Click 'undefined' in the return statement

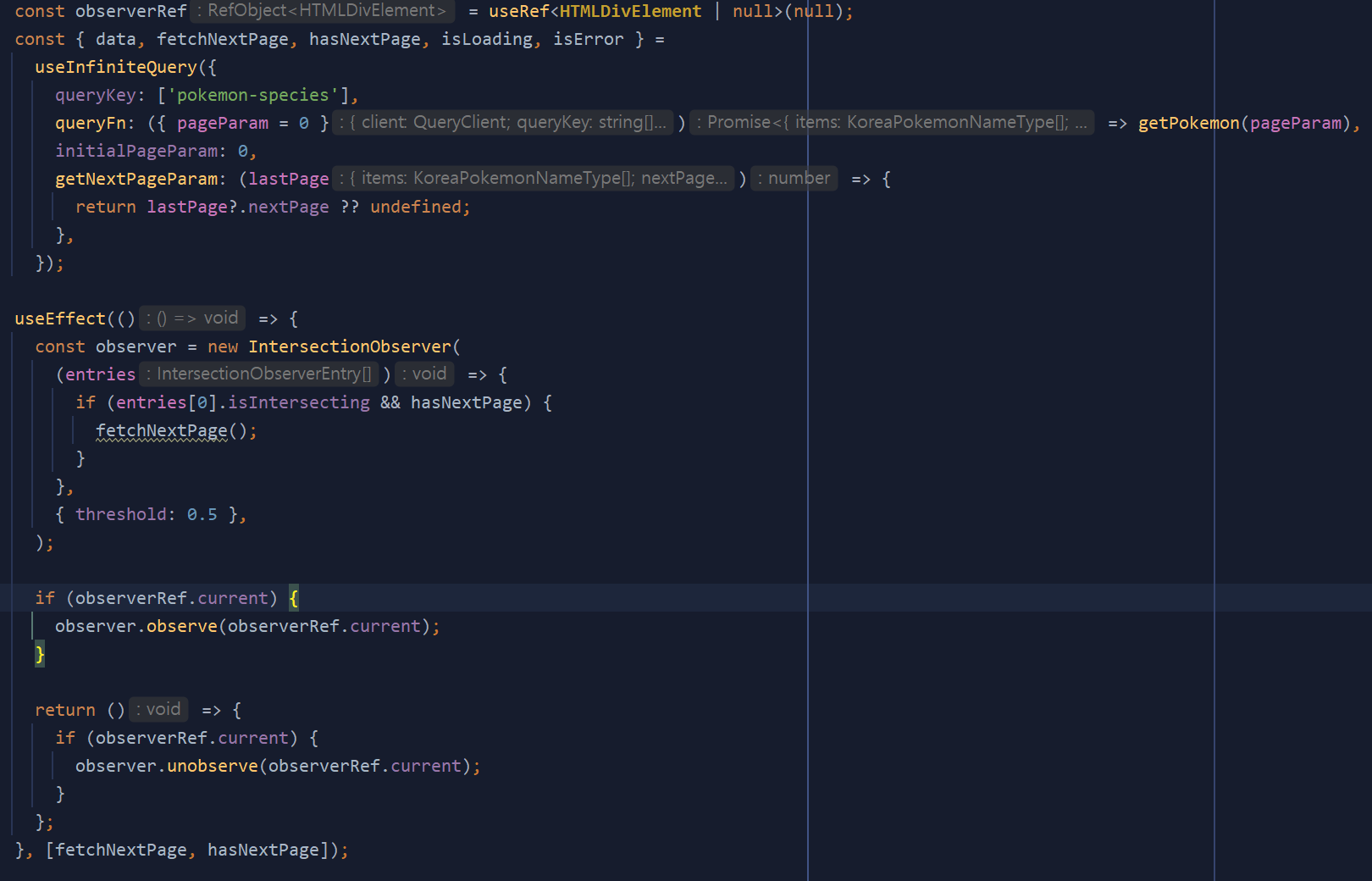tap(415, 207)
